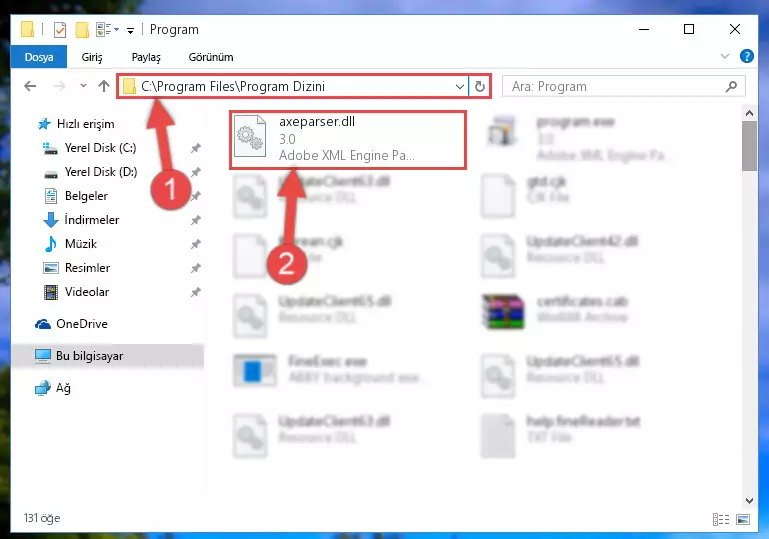Click the pin icon beside Videolar
Image resolution: width=769 pixels, height=539 pixels.
(x=196, y=292)
